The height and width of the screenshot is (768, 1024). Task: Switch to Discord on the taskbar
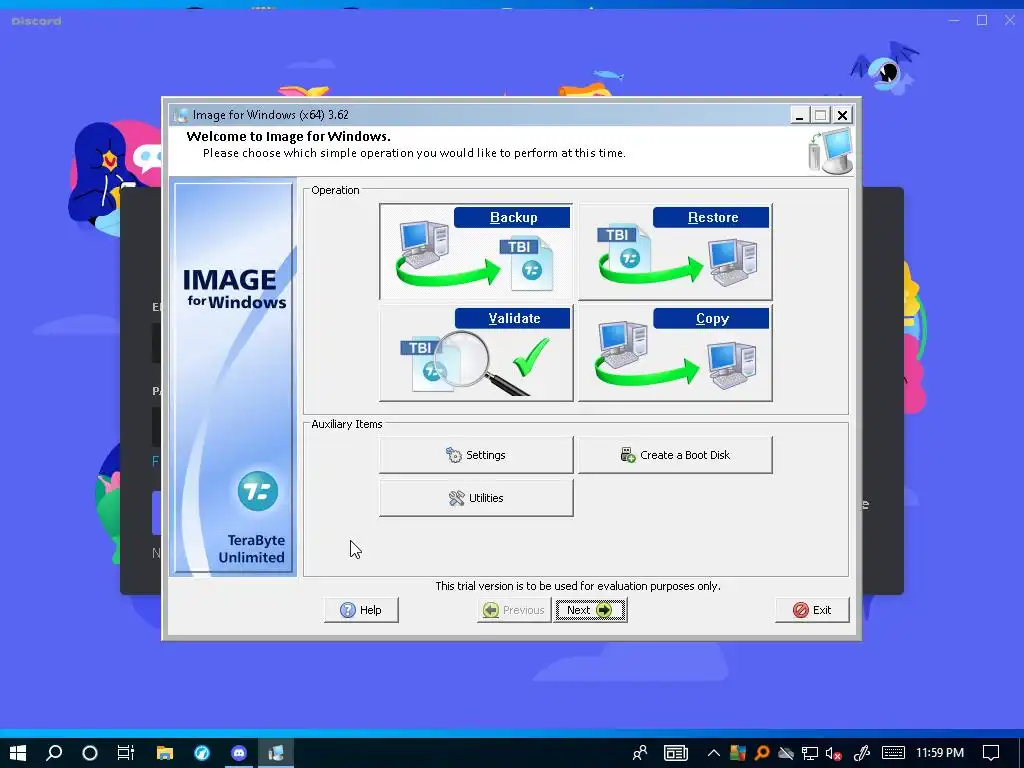[240, 753]
